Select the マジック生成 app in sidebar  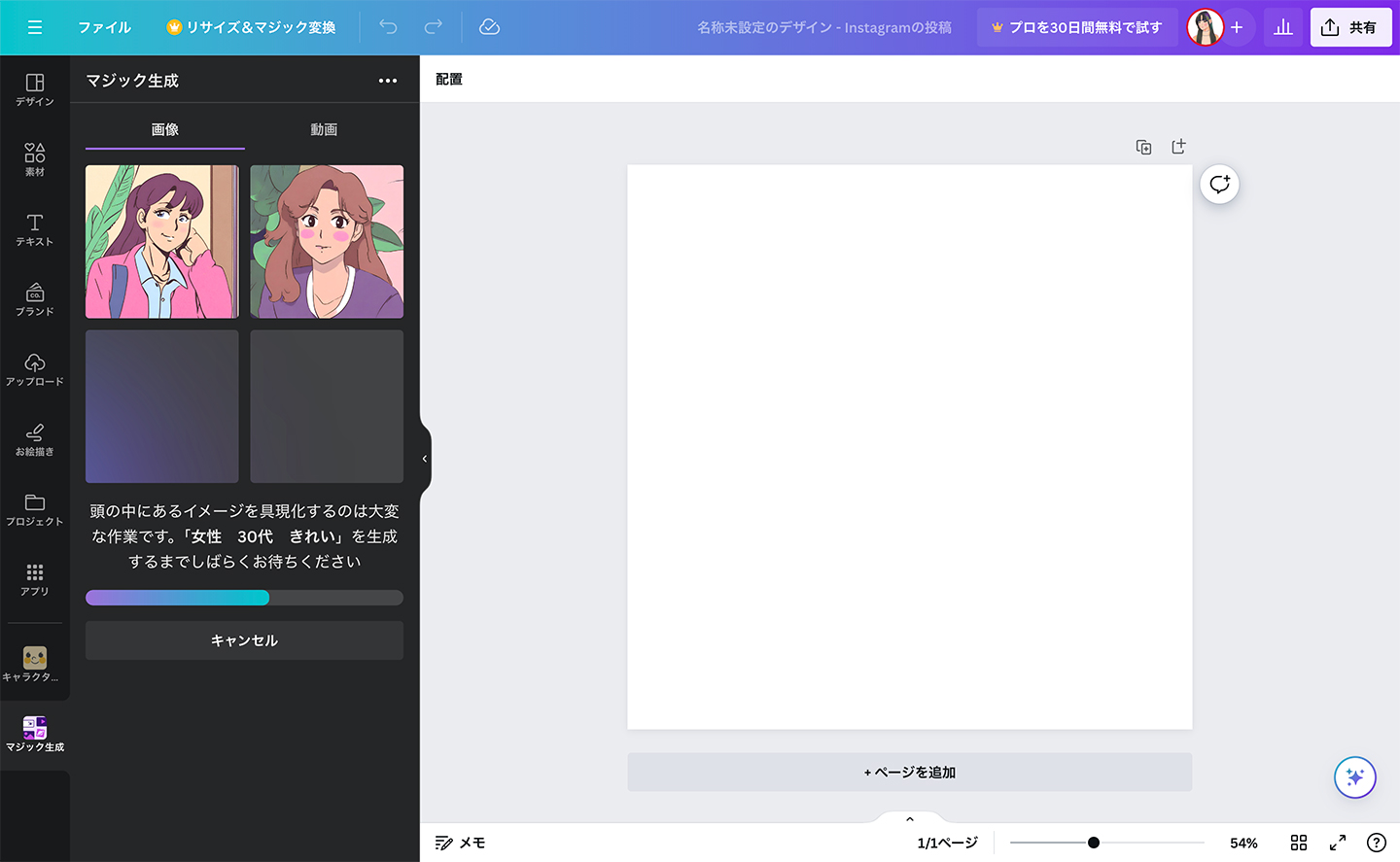(x=35, y=735)
